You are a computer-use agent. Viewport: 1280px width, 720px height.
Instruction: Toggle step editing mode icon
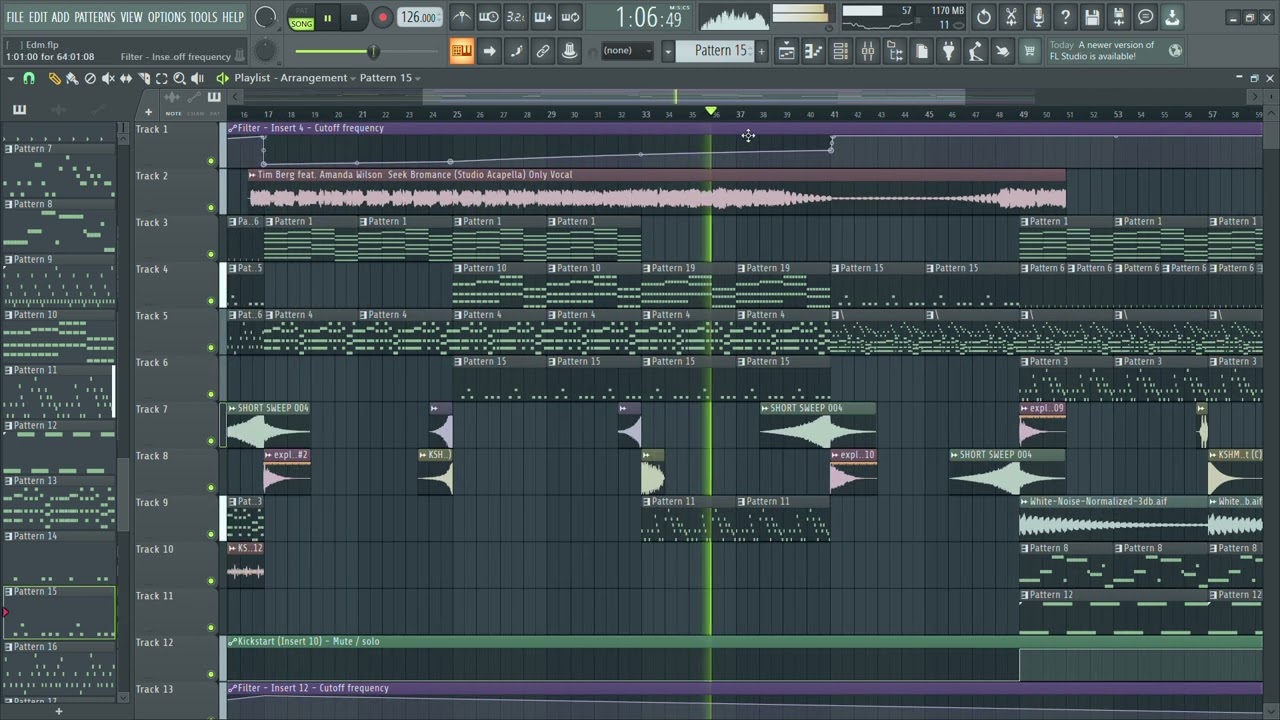point(516,51)
